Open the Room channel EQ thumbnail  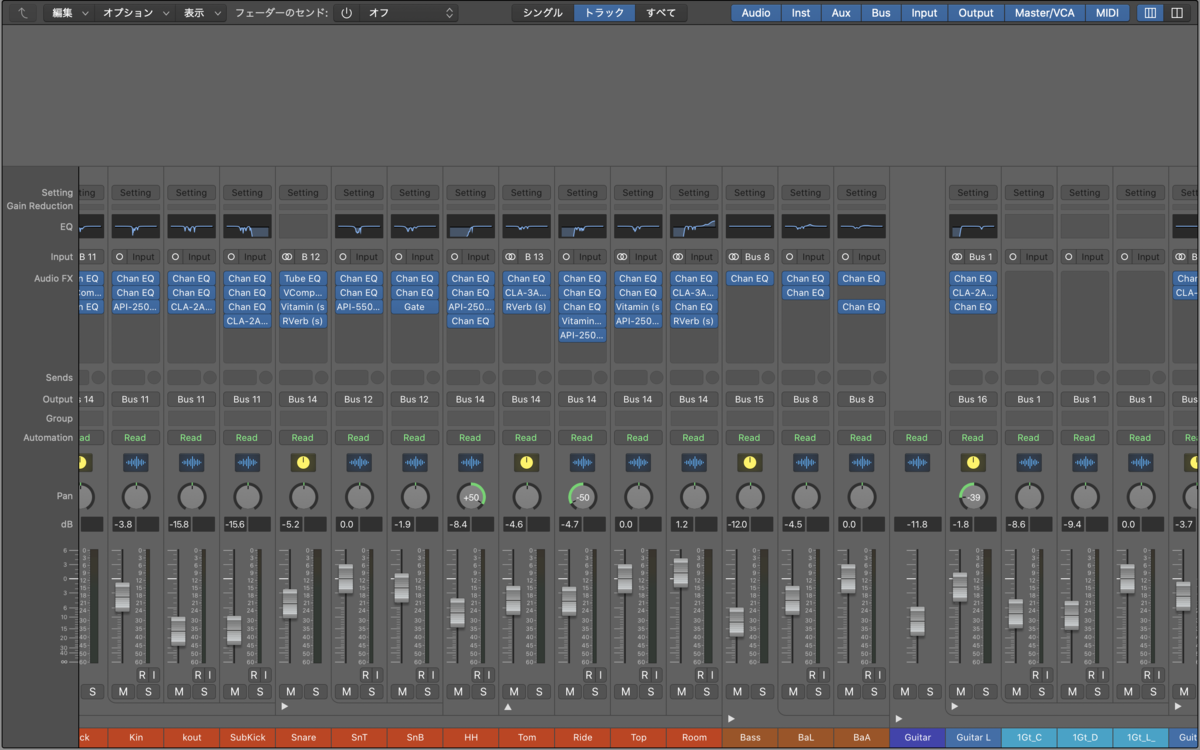pos(693,227)
